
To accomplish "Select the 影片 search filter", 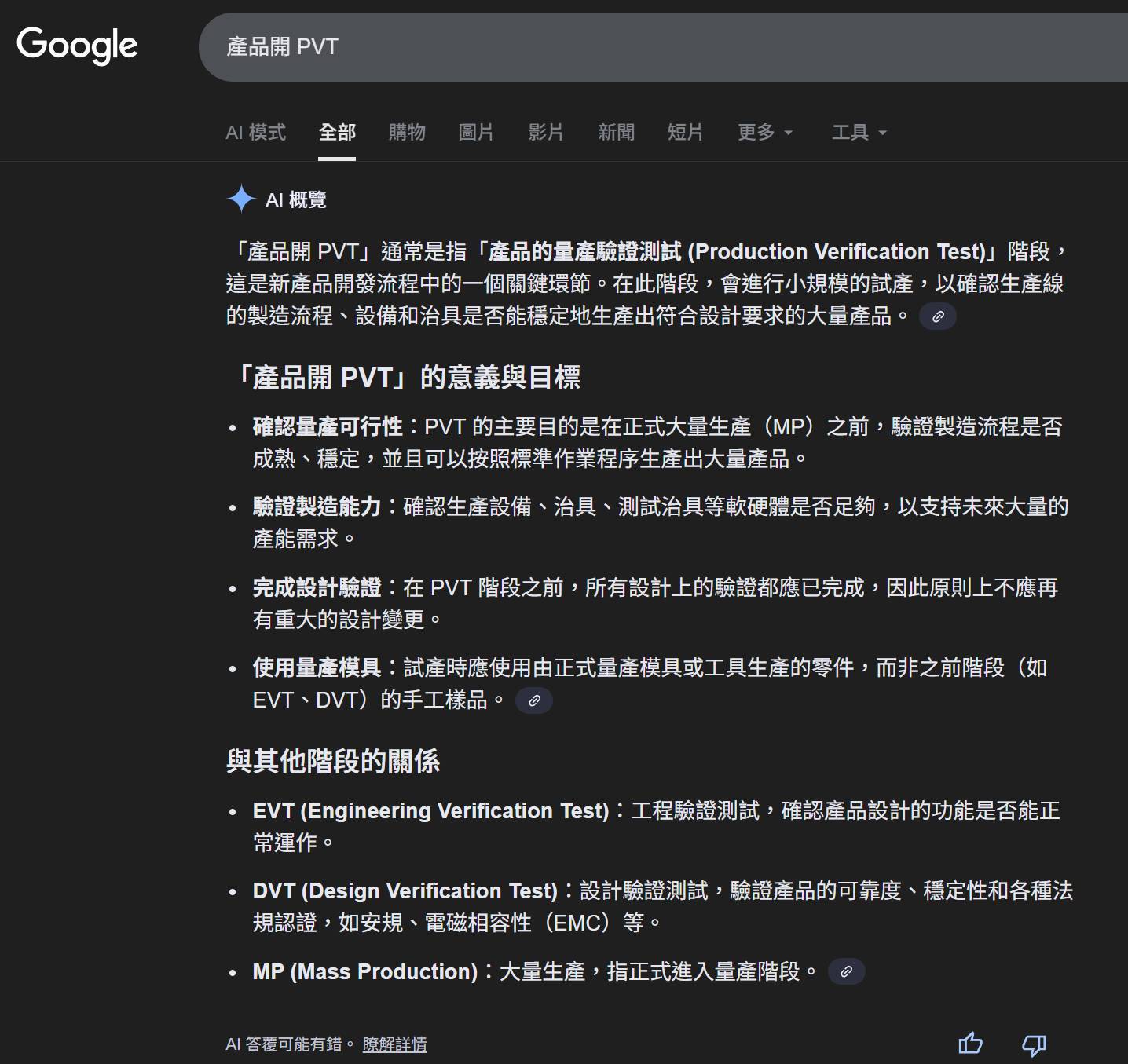I will tap(547, 132).
